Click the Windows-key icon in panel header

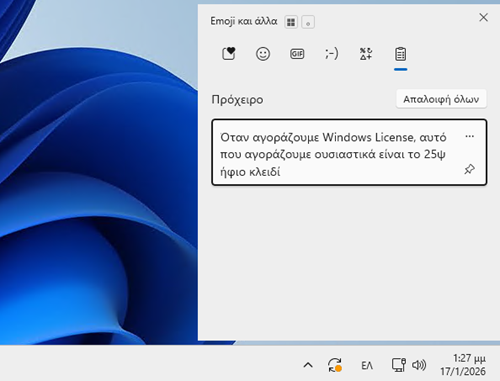(291, 22)
